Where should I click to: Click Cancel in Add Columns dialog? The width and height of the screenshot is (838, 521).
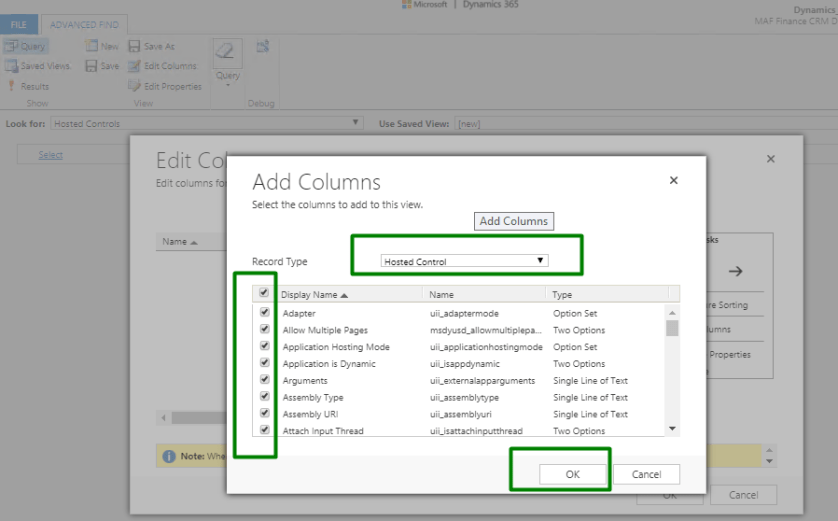tap(646, 474)
